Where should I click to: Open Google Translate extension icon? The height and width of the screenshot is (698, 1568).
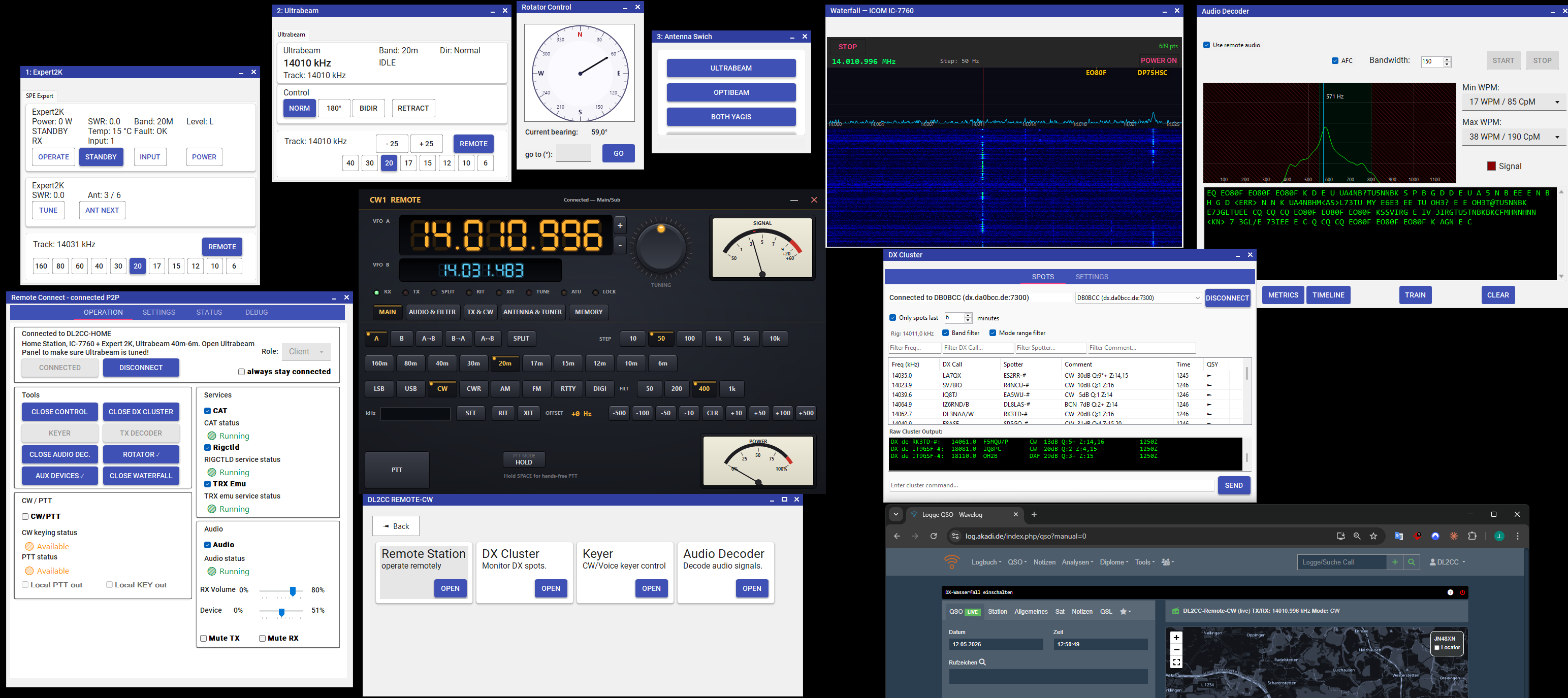click(1399, 536)
